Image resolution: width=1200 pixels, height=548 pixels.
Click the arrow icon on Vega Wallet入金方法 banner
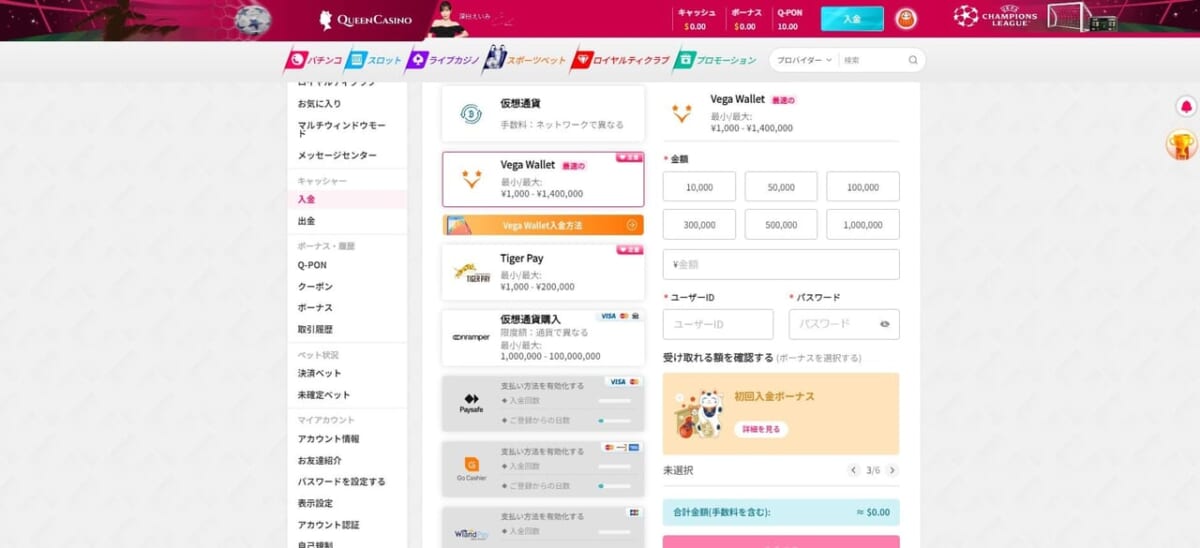(x=632, y=225)
